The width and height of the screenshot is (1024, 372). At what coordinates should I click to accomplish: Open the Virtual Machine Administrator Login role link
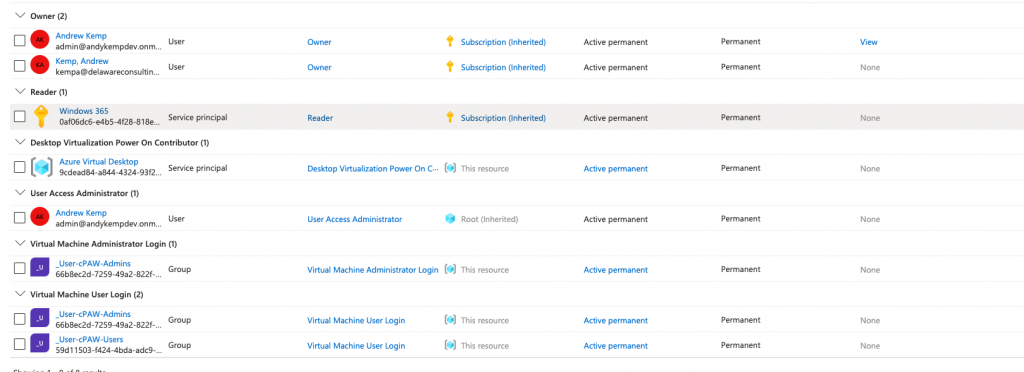[373, 270]
